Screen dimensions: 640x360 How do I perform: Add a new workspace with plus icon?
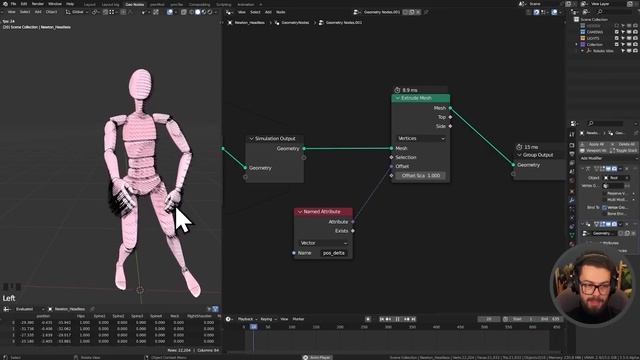260,4
